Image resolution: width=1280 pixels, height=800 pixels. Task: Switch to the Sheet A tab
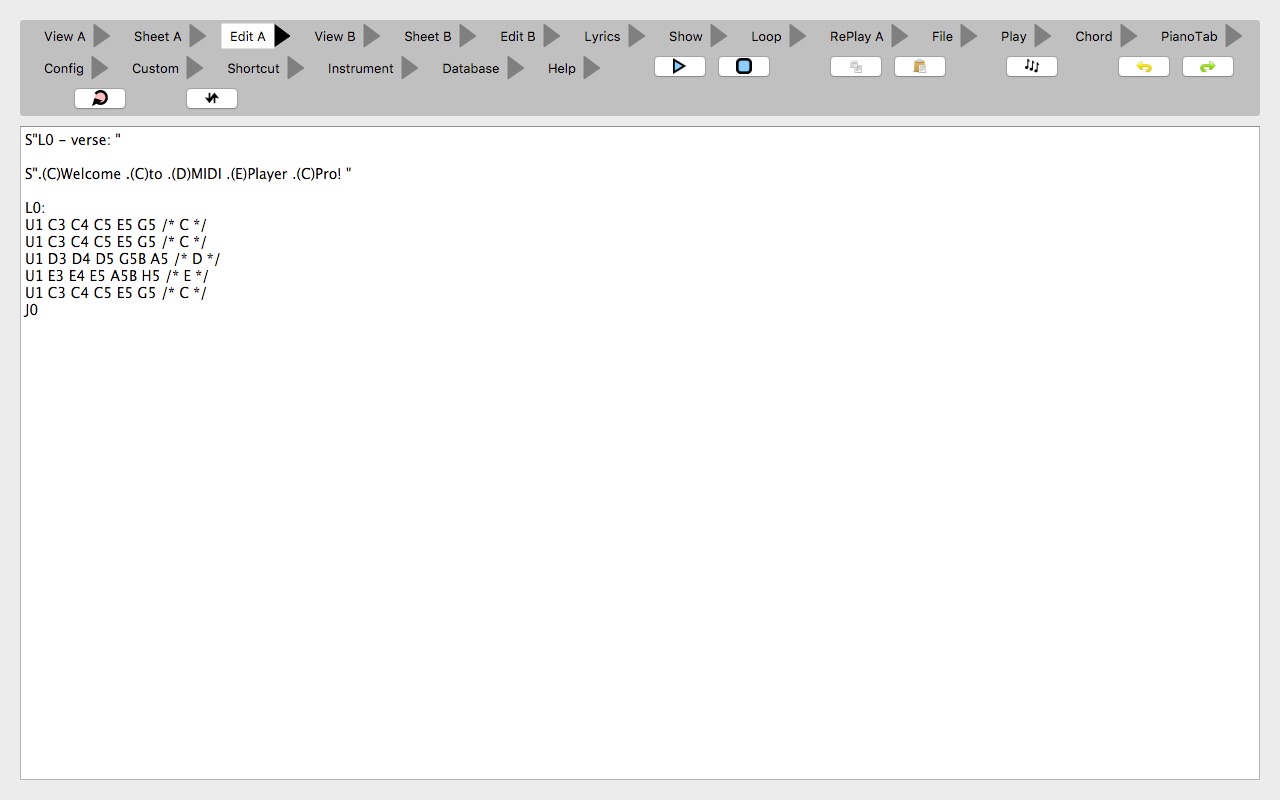[x=157, y=37]
